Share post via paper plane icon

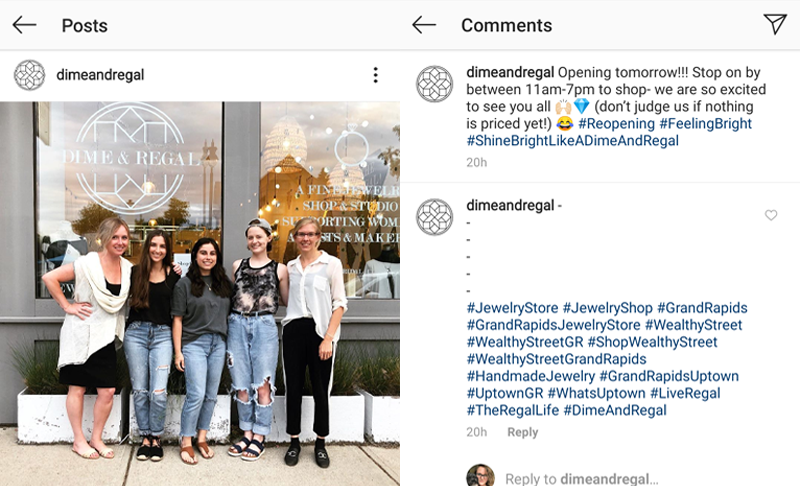coord(774,24)
